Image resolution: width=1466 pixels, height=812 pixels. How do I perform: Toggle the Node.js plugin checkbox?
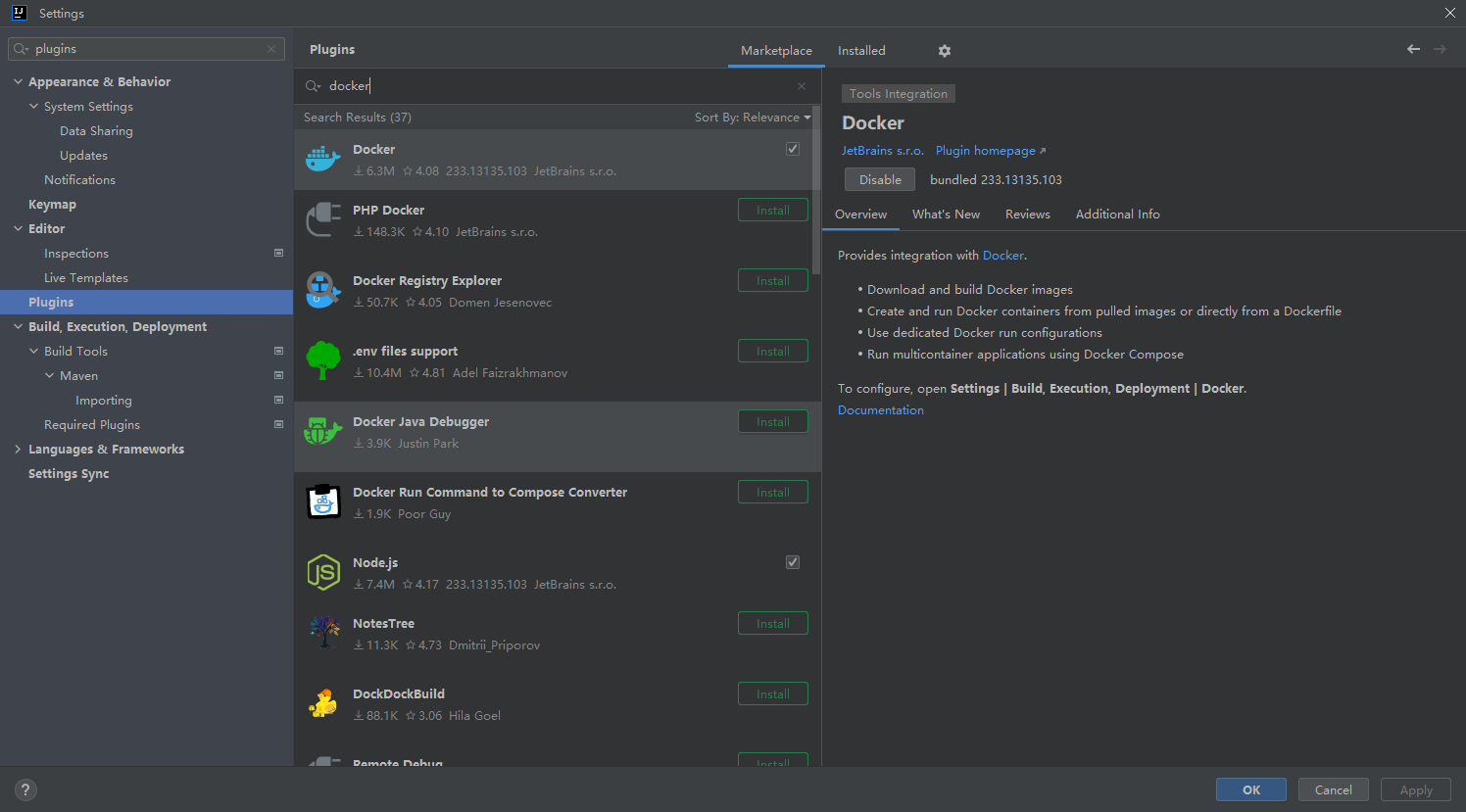[793, 562]
